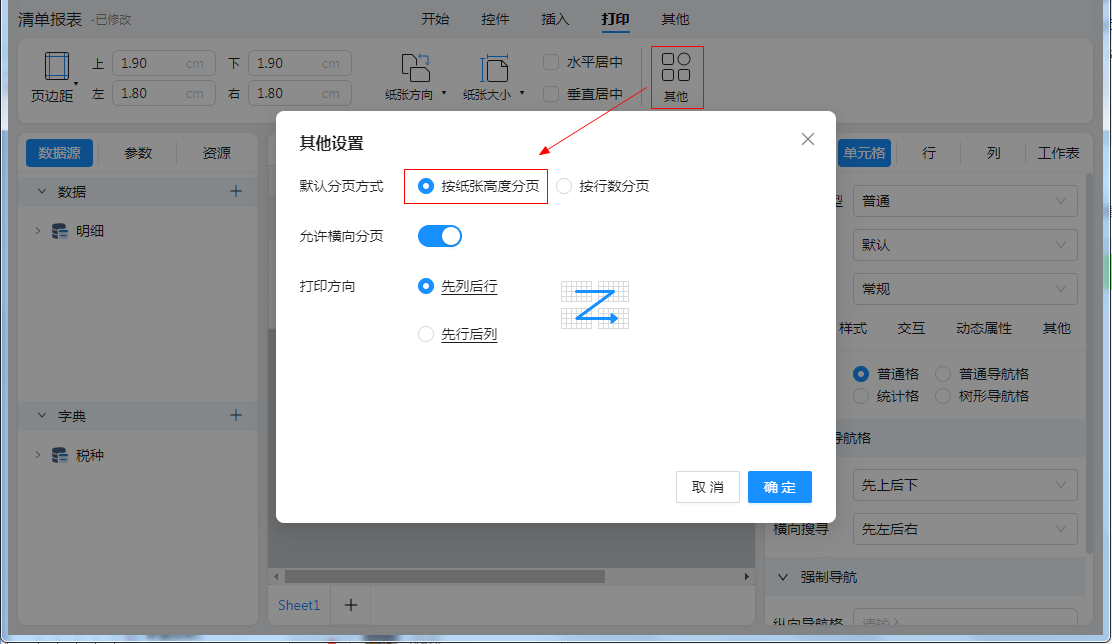Add dictionary with plus icon beside 字典
The width and height of the screenshot is (1112, 644).
pos(236,415)
